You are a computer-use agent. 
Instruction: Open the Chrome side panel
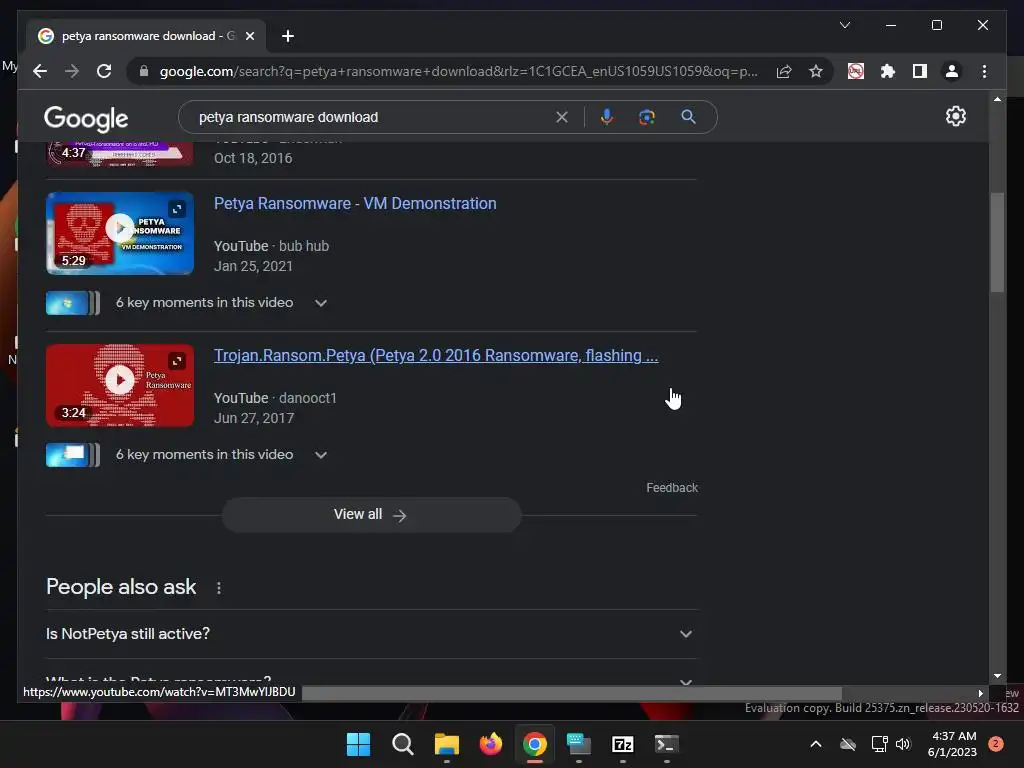(x=920, y=71)
